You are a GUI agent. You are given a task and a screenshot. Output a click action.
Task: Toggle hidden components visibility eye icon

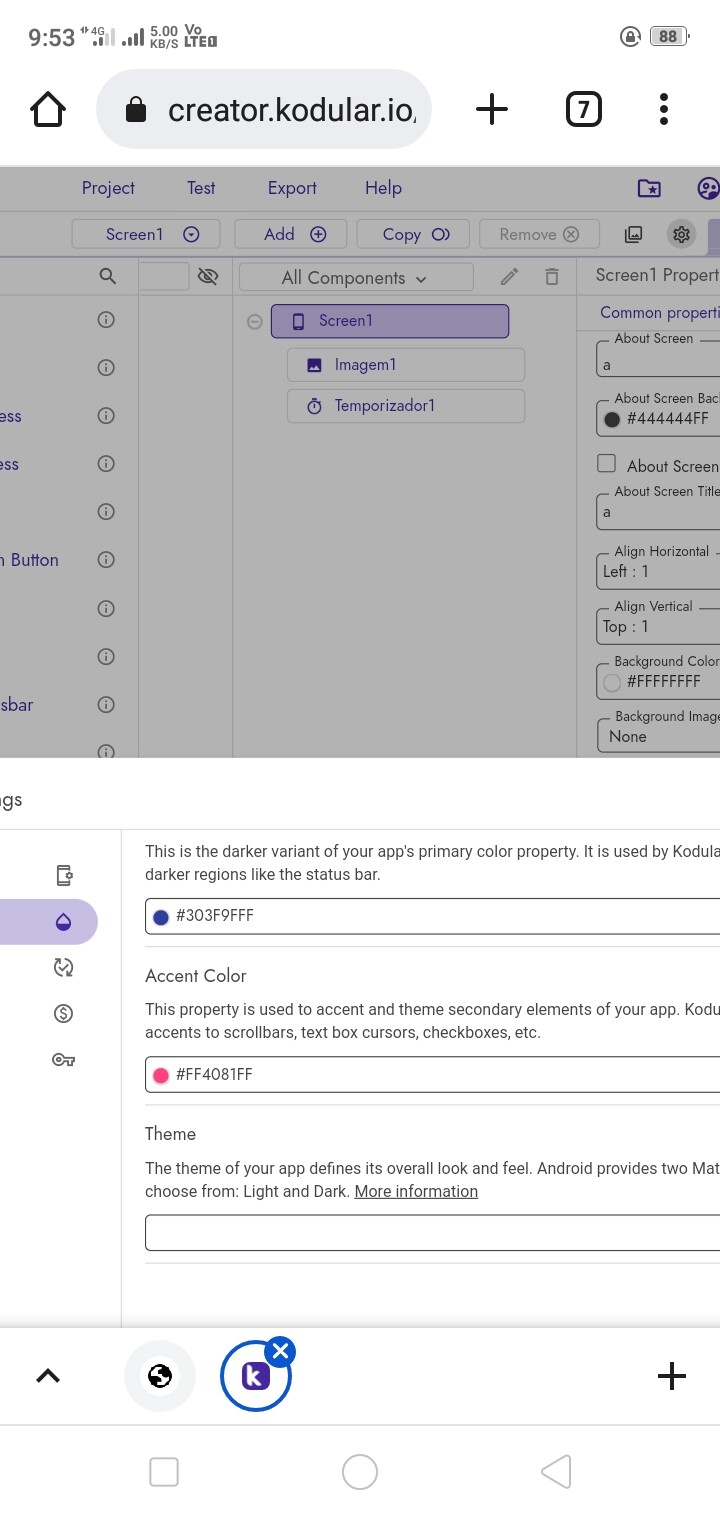click(208, 276)
